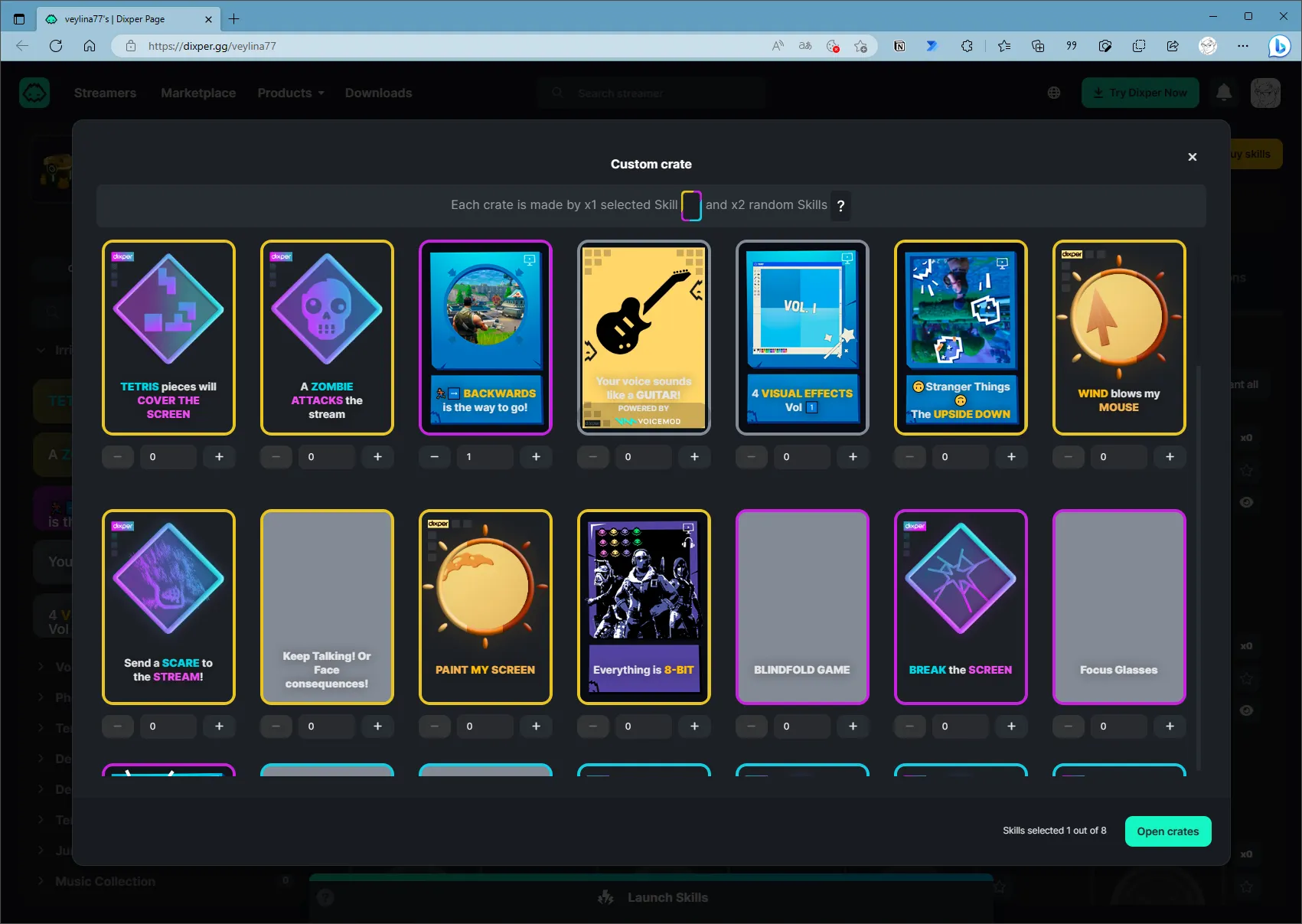Enable Read aloud in address bar
Viewport: 1302px width, 924px height.
click(x=778, y=46)
